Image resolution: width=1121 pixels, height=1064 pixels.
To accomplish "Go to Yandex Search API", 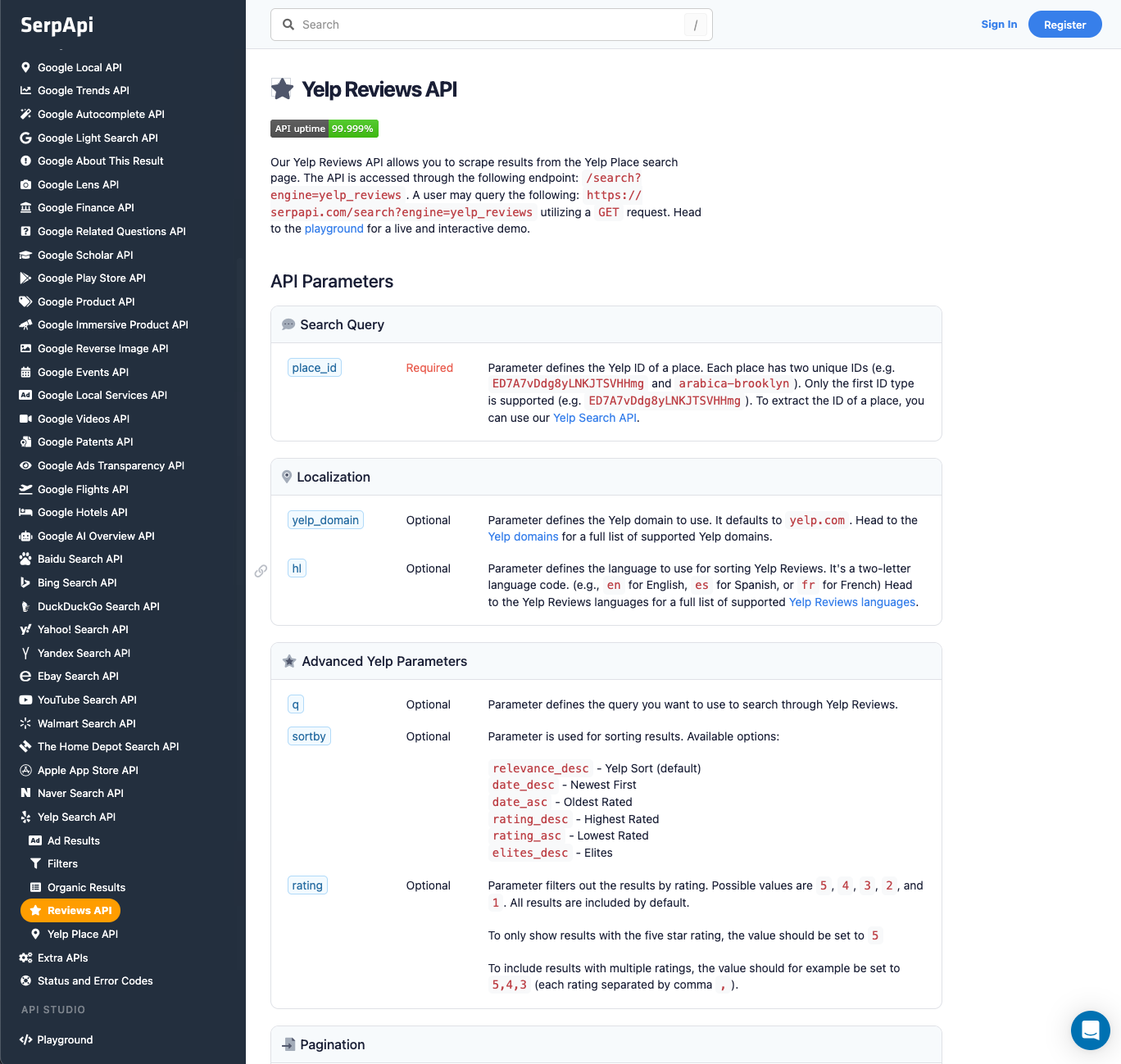I will pyautogui.click(x=84, y=653).
